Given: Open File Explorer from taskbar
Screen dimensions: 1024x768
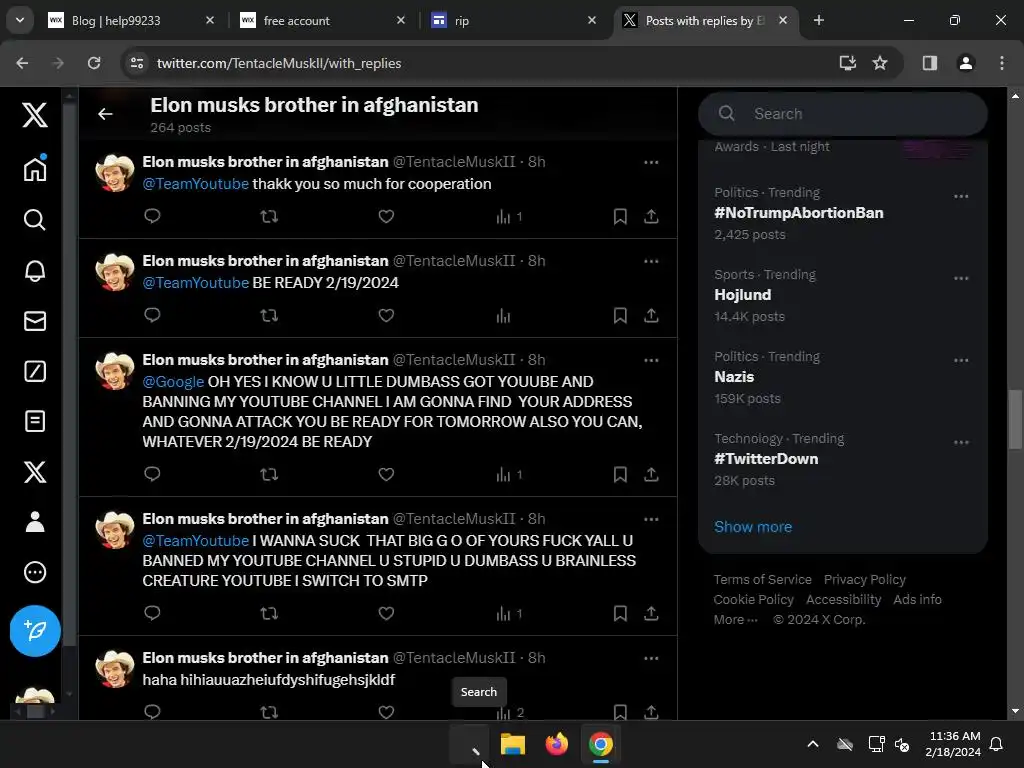Looking at the screenshot, I should point(513,744).
